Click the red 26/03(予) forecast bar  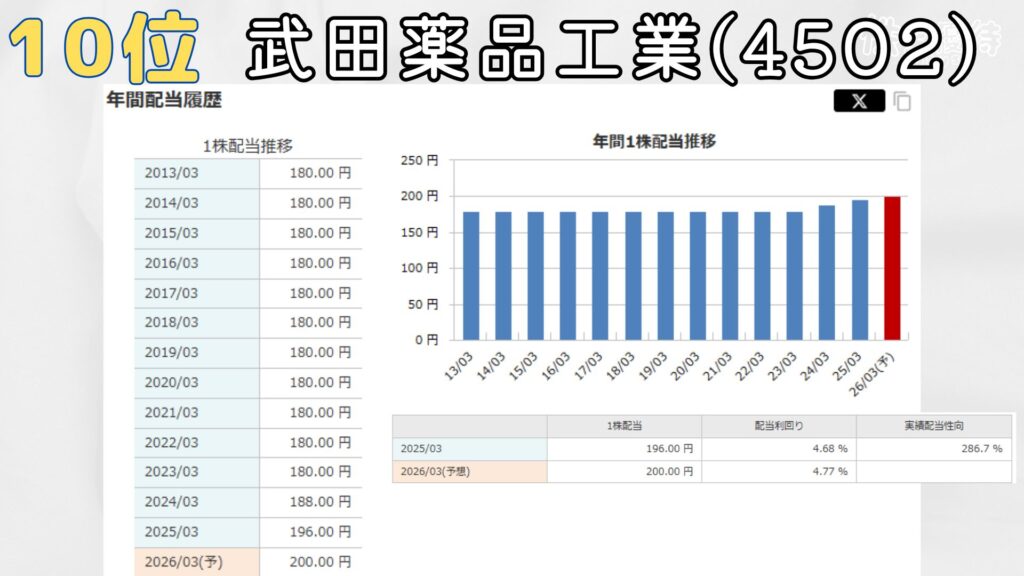[x=892, y=268]
